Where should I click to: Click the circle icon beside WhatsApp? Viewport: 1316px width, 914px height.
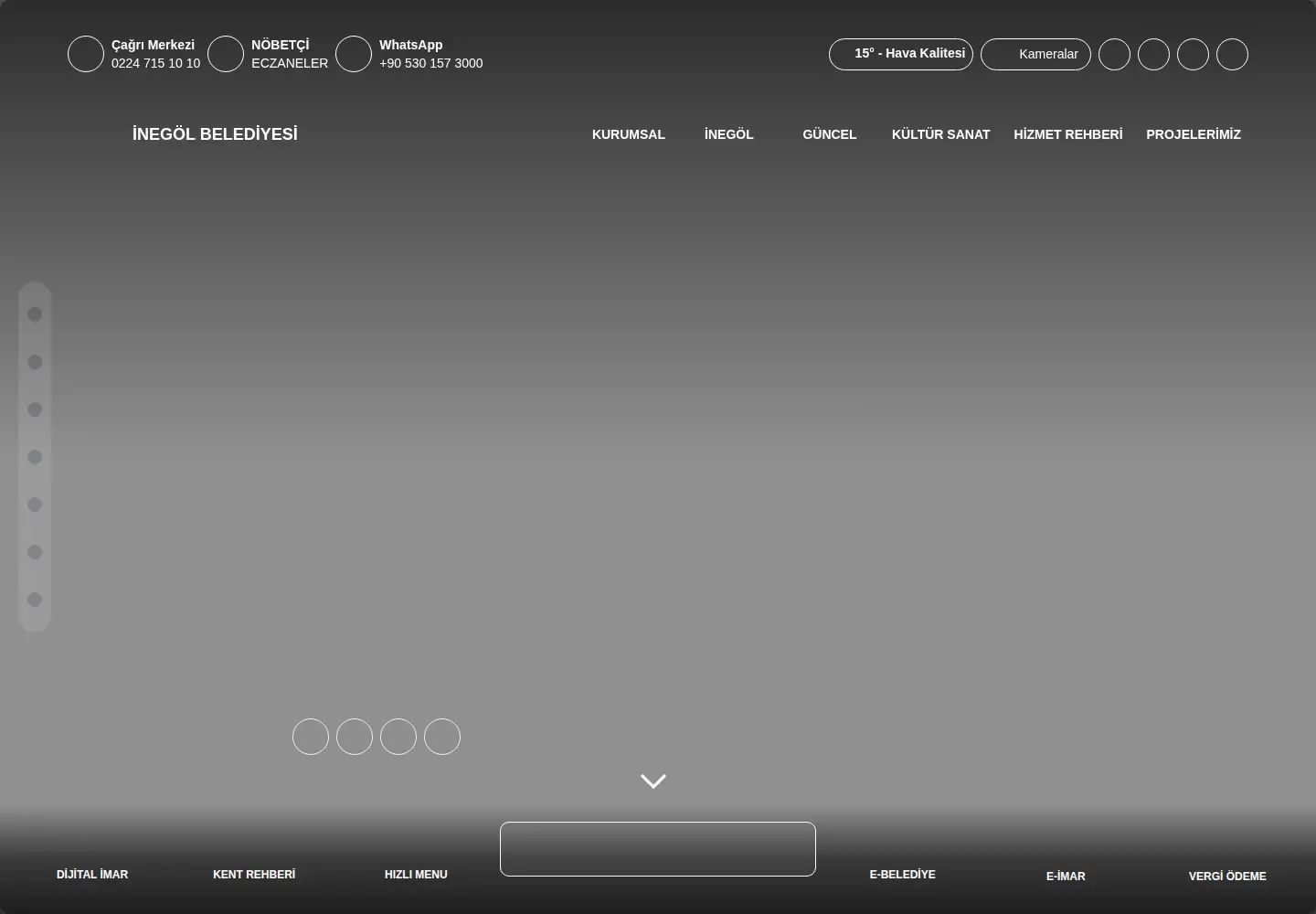(x=354, y=54)
